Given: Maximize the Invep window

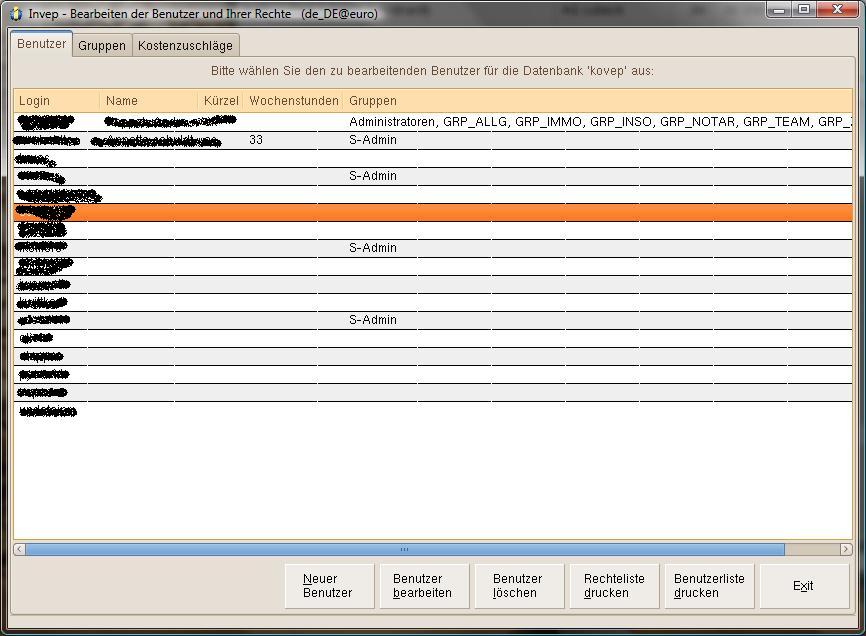Looking at the screenshot, I should 804,9.
